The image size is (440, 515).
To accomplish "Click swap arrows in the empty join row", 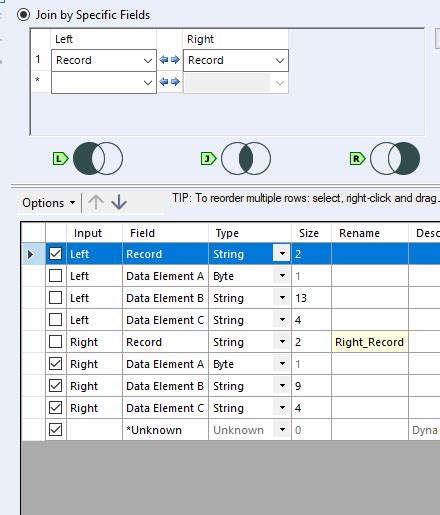I will tap(170, 82).
